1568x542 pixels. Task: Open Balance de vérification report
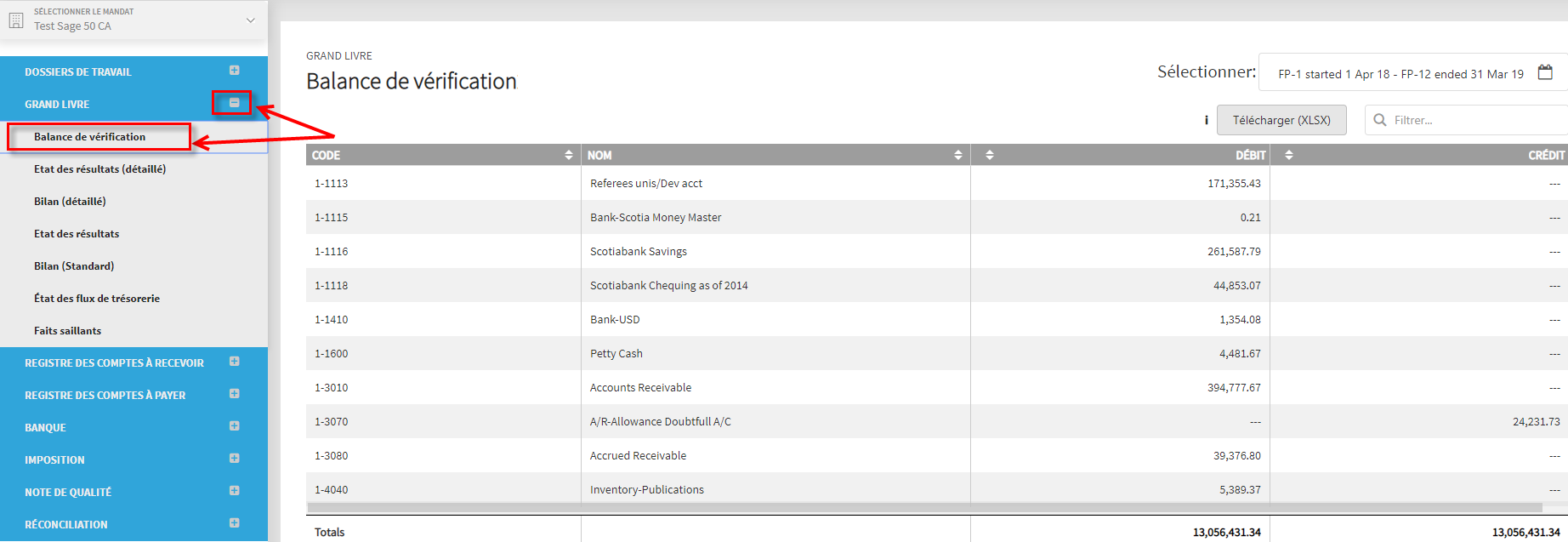(89, 137)
